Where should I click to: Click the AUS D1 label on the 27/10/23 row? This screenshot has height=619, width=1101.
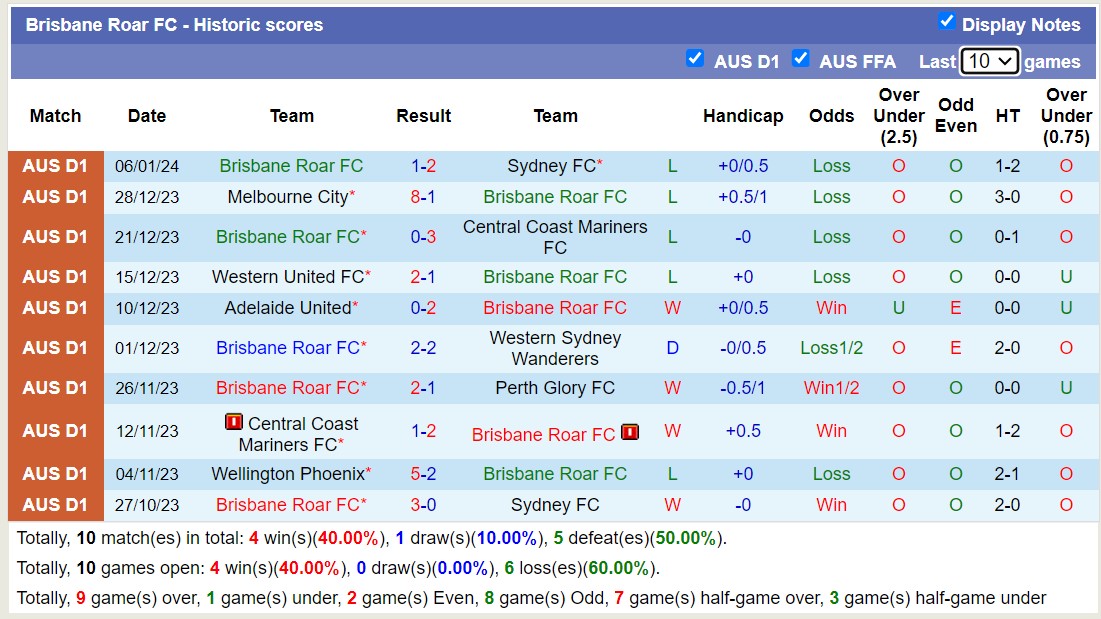[55, 505]
